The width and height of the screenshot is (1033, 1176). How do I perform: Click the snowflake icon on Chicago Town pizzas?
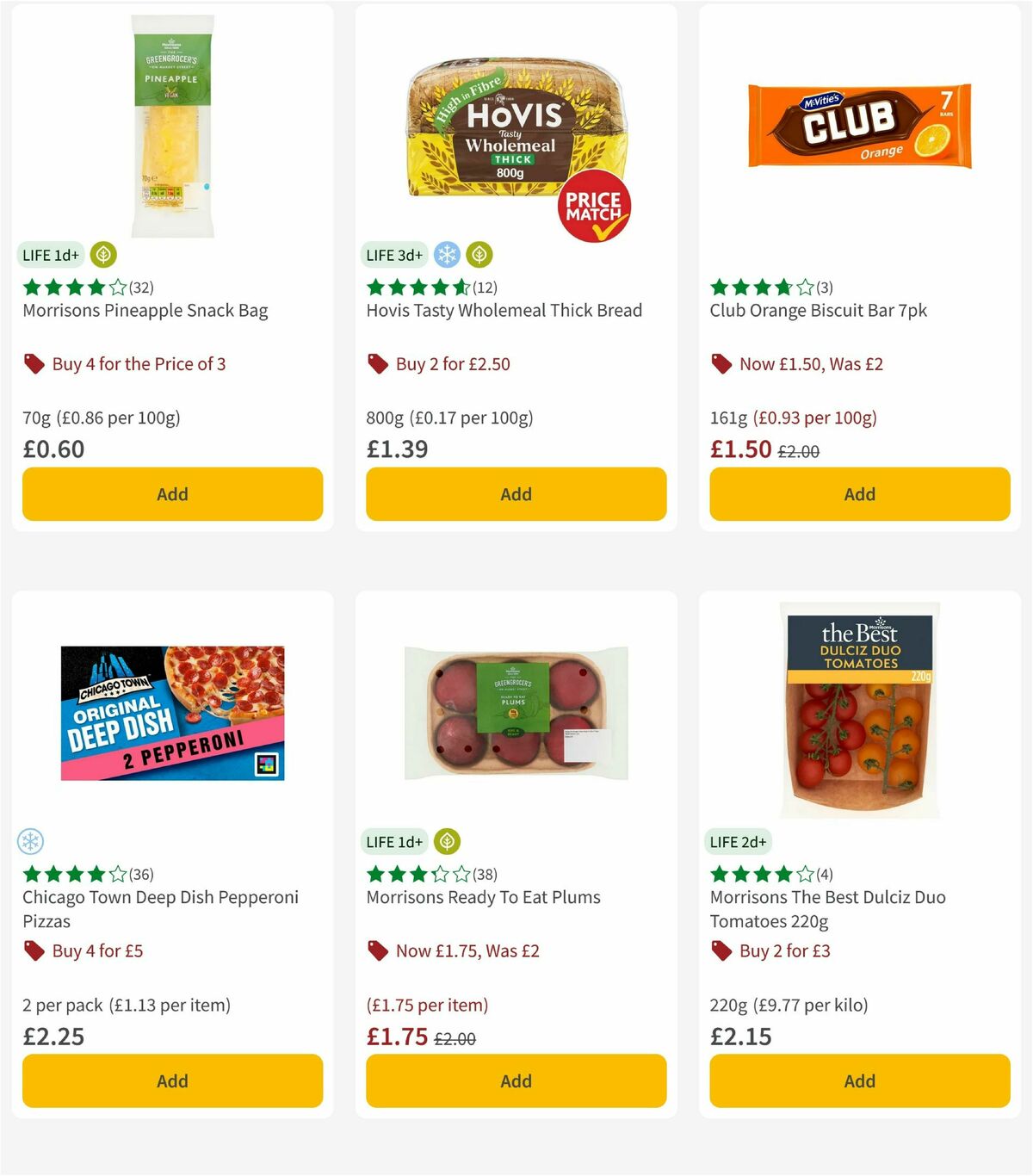[x=29, y=841]
